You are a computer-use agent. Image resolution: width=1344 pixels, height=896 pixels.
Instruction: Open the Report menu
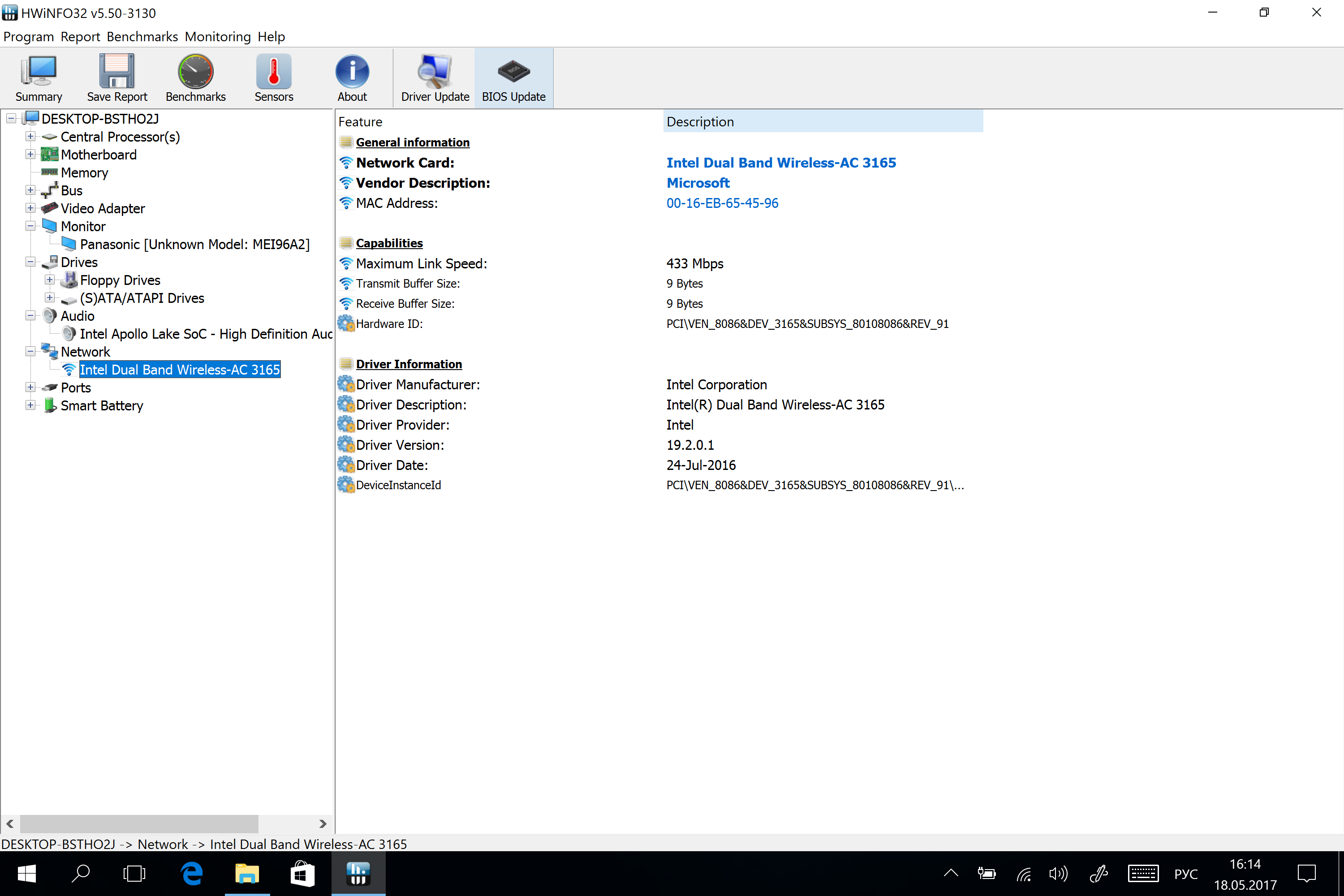tap(80, 37)
